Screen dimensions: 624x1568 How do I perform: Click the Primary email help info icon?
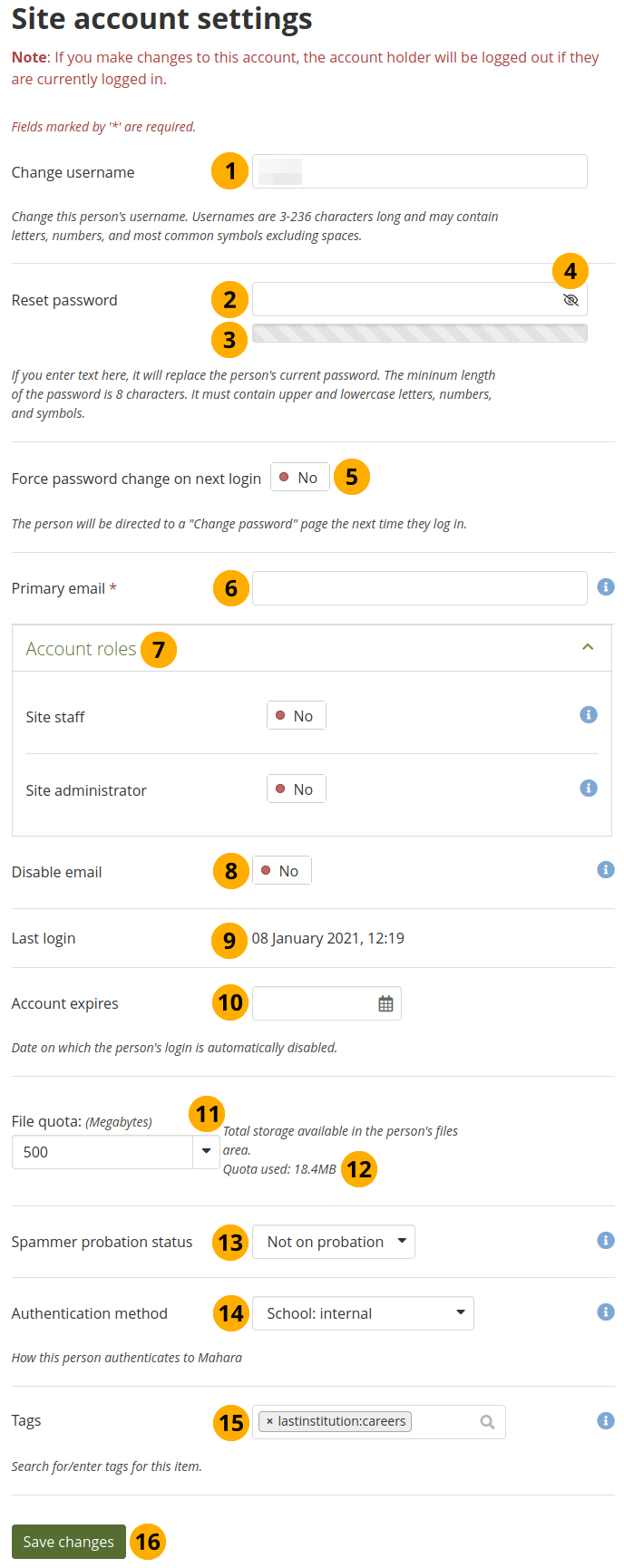pyautogui.click(x=606, y=587)
